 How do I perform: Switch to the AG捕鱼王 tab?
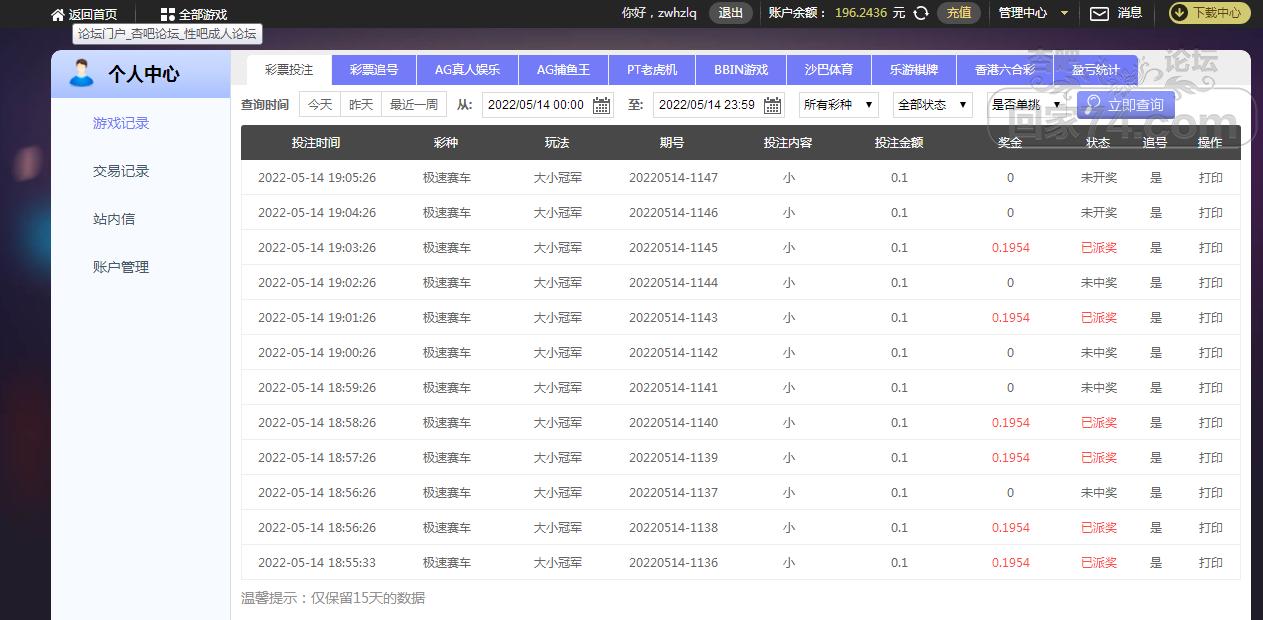click(563, 71)
